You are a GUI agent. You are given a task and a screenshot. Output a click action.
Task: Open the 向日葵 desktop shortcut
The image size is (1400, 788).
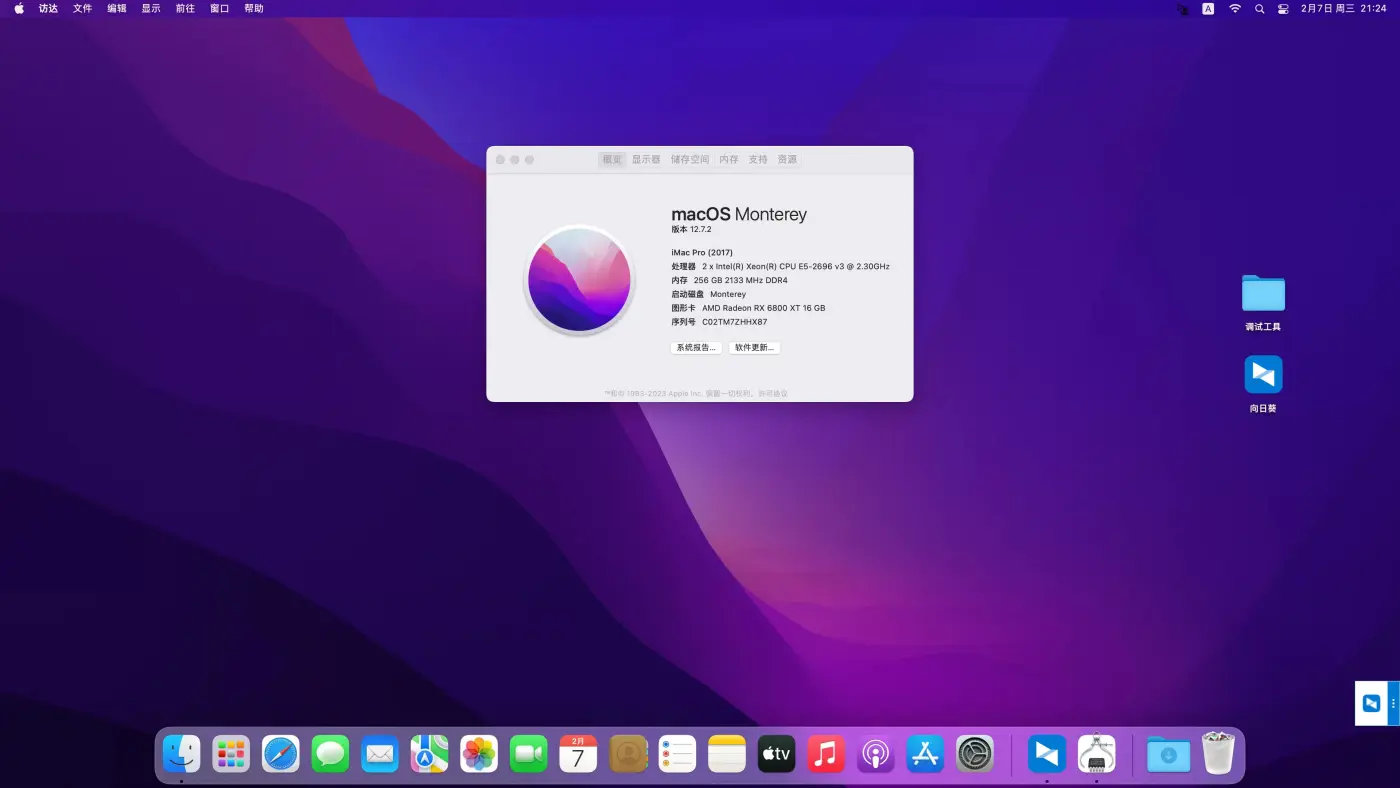1263,375
